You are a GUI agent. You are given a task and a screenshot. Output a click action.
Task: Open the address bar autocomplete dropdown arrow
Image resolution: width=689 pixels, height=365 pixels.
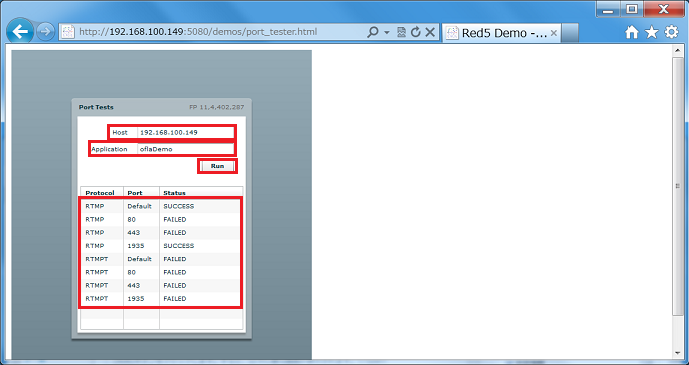387,33
